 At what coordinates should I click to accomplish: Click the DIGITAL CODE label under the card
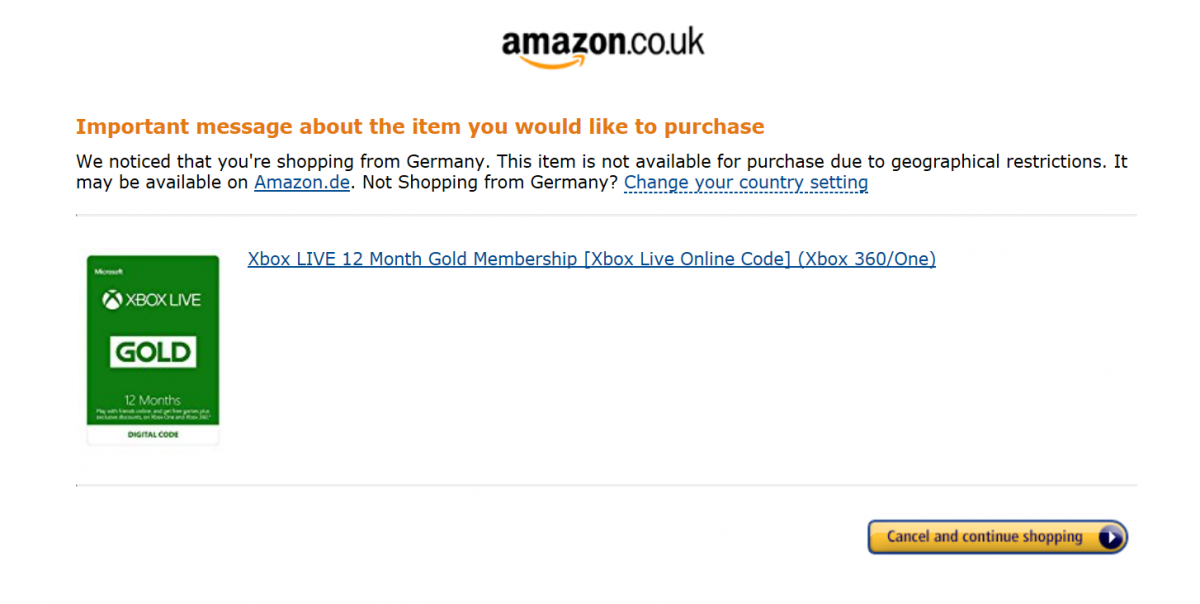coord(153,435)
